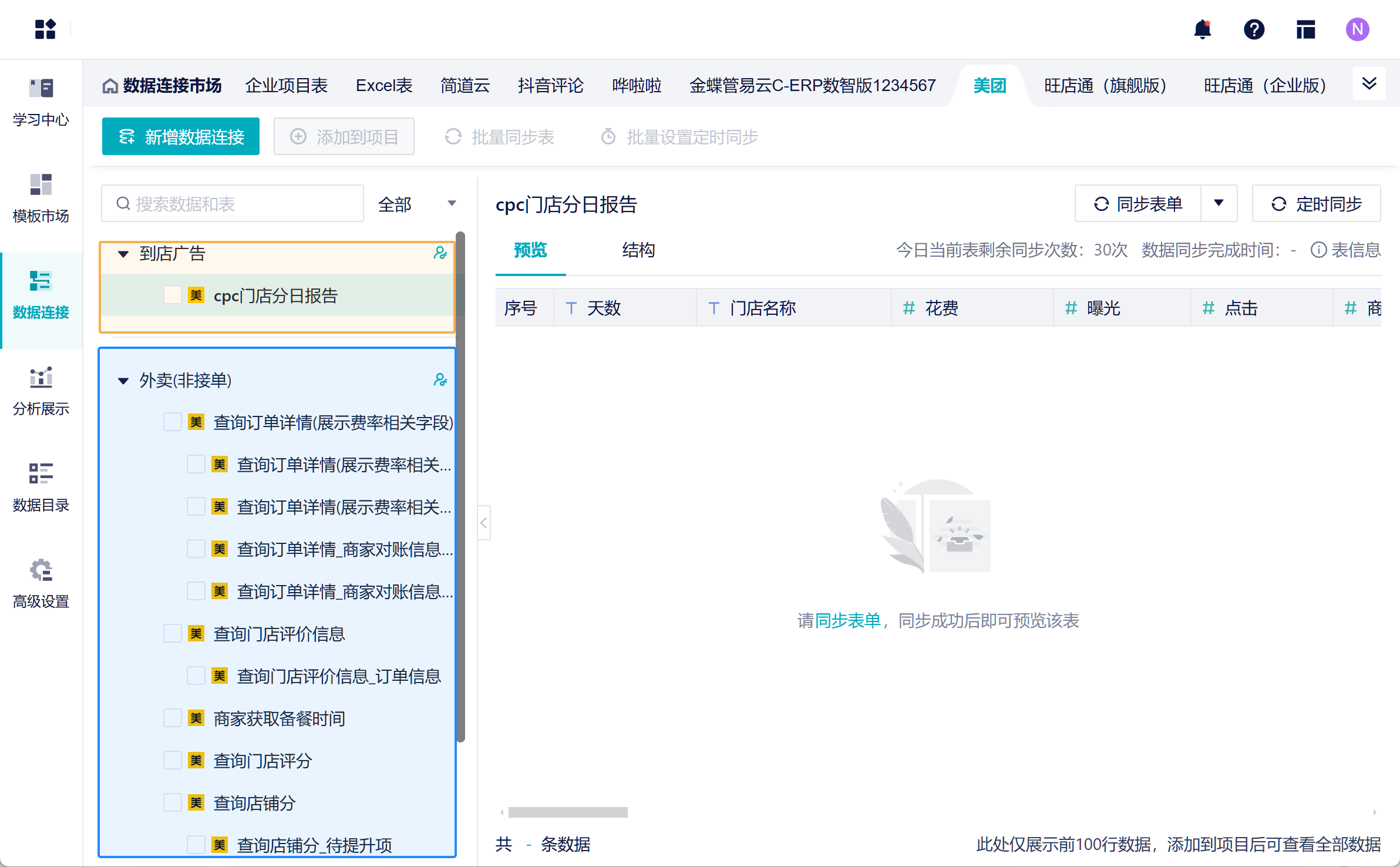This screenshot has height=867, width=1400.
Task: Open the 高级设置 settings section
Action: click(40, 583)
